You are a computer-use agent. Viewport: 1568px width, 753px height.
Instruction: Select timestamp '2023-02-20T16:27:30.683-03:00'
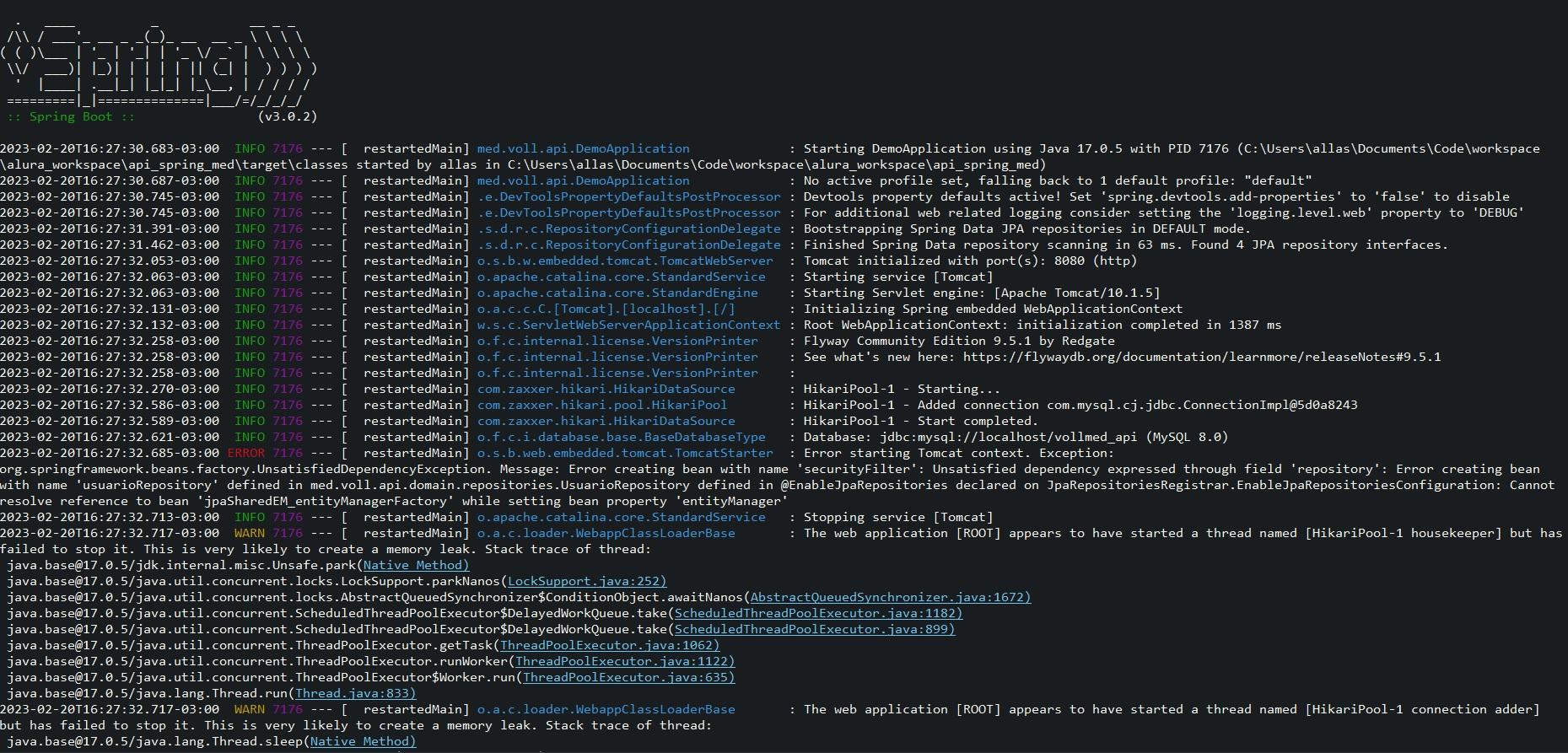point(110,148)
